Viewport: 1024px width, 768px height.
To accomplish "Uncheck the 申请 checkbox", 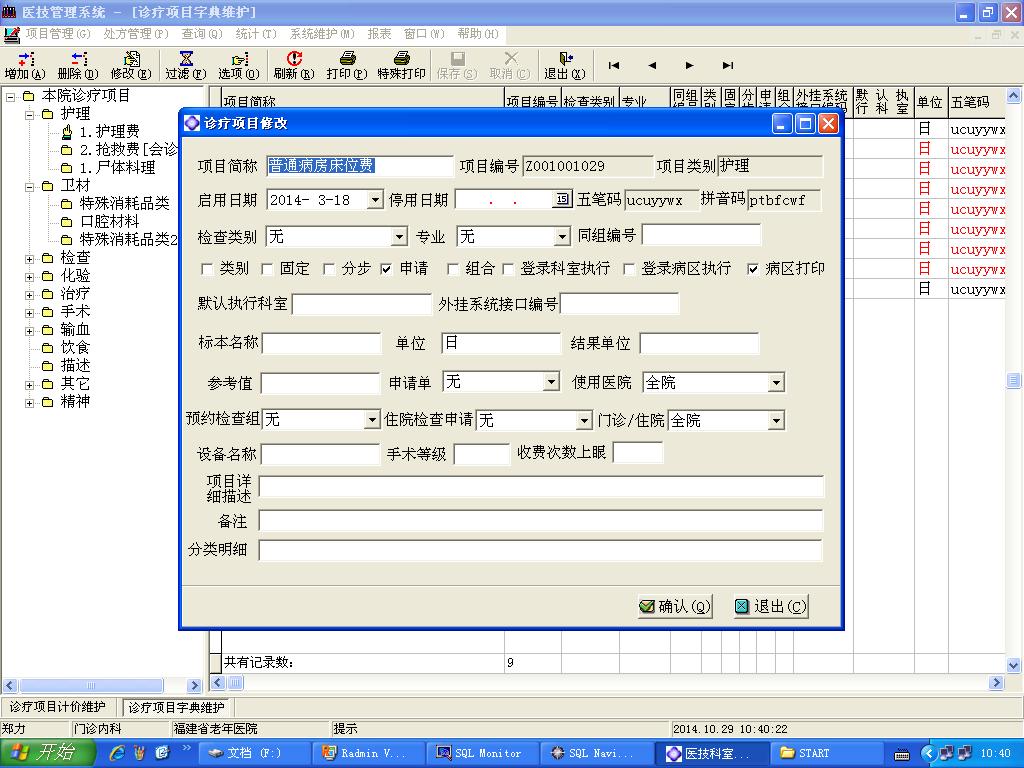I will click(386, 269).
